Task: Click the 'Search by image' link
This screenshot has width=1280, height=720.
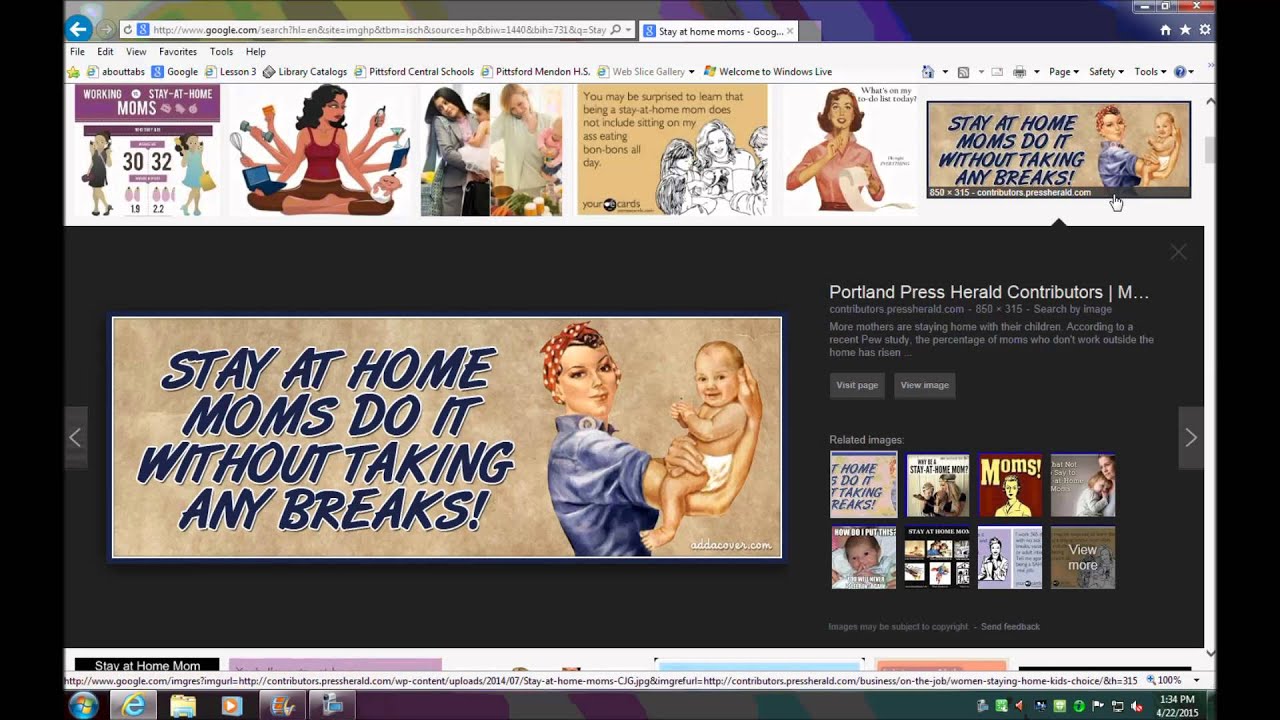Action: point(1072,310)
